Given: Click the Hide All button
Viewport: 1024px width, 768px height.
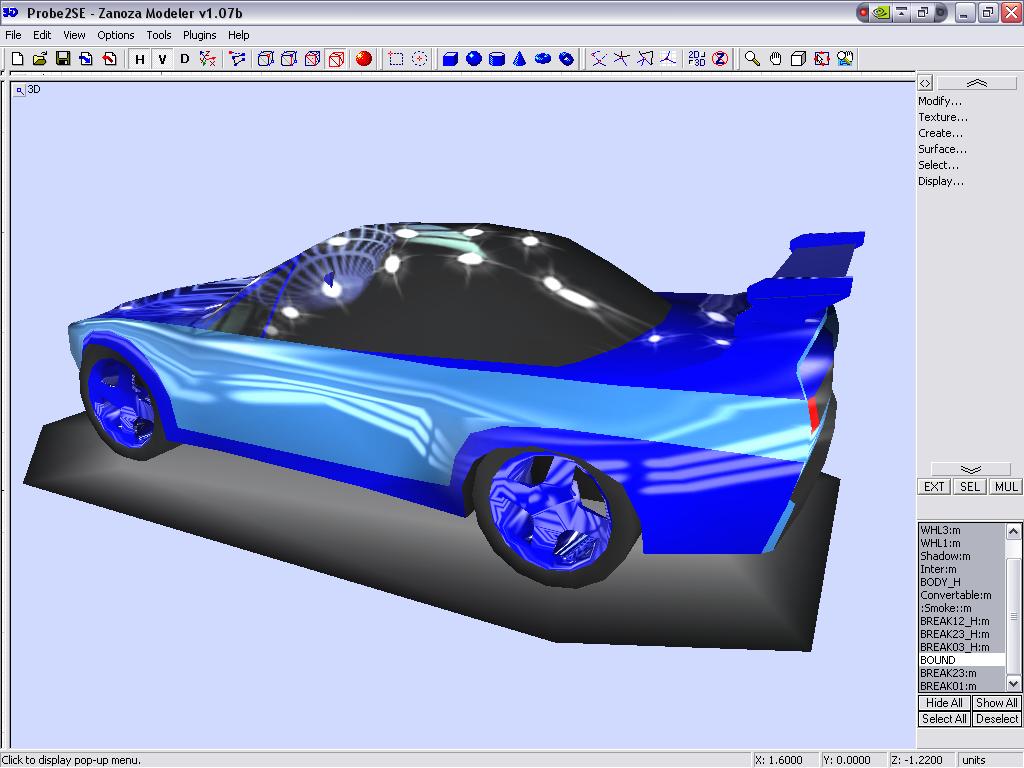Looking at the screenshot, I should pyautogui.click(x=943, y=703).
